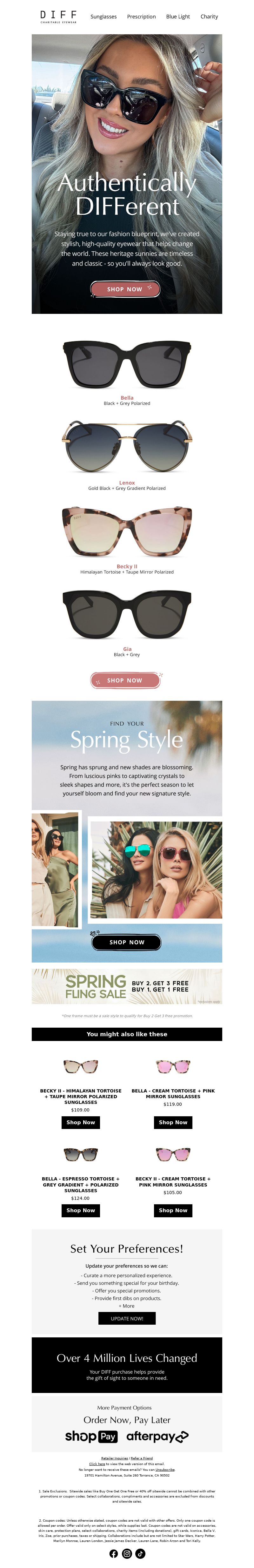
Task: Click the Spring Fling Sale banner
Action: (x=127, y=986)
